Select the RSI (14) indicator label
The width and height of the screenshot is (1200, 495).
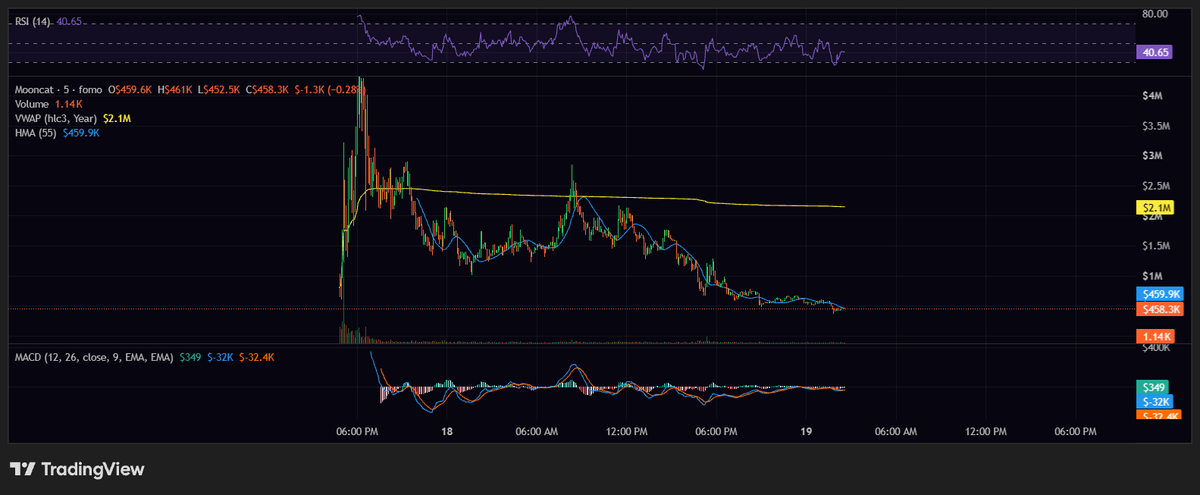click(x=32, y=21)
